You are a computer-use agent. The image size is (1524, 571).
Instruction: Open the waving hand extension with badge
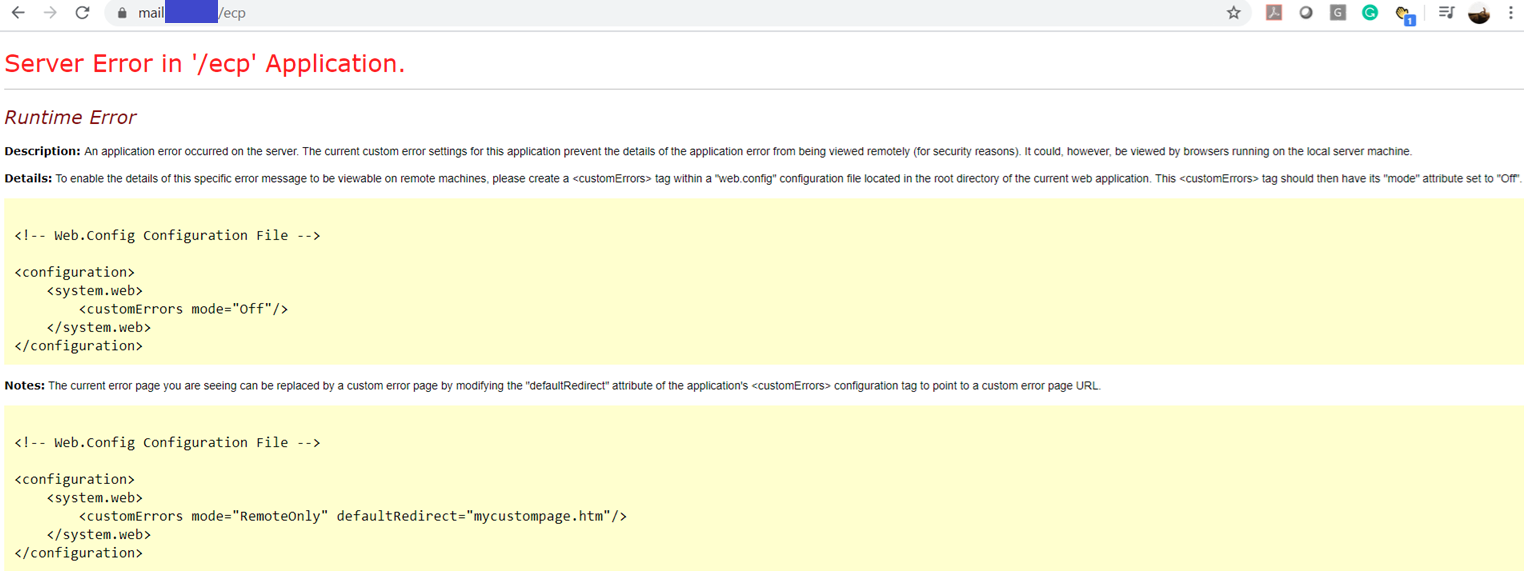click(x=1404, y=14)
